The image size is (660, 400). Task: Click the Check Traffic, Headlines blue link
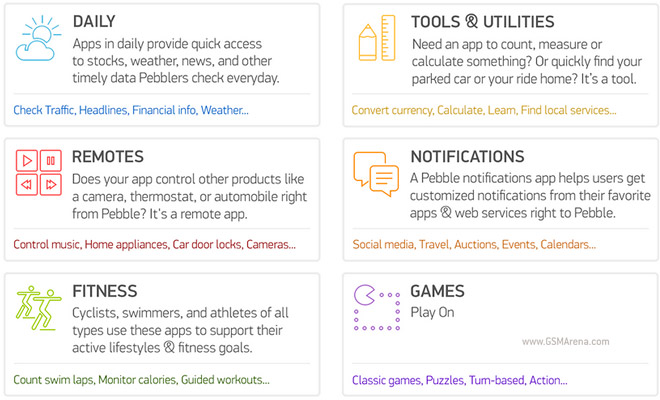tap(131, 110)
